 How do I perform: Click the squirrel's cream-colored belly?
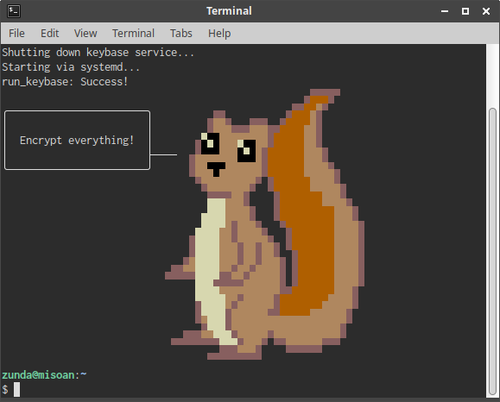point(210,267)
